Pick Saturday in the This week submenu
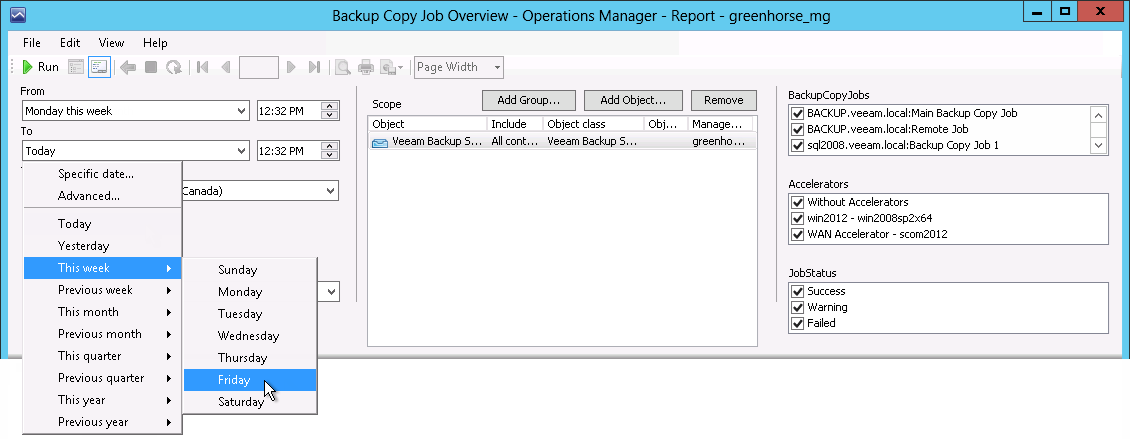Screen dimensions: 1130x439 (x=250, y=402)
